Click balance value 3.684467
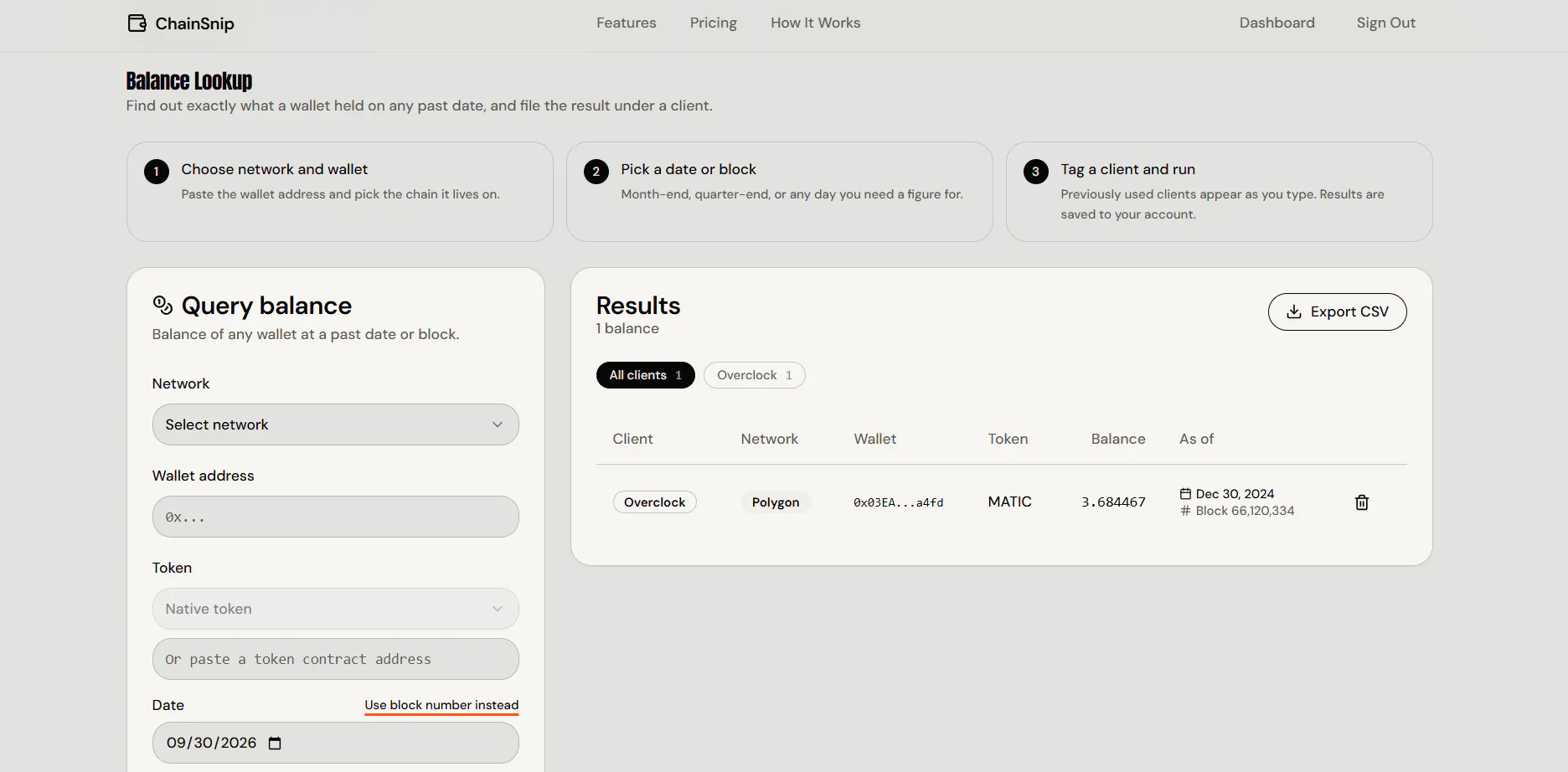This screenshot has height=772, width=1568. 1113,502
